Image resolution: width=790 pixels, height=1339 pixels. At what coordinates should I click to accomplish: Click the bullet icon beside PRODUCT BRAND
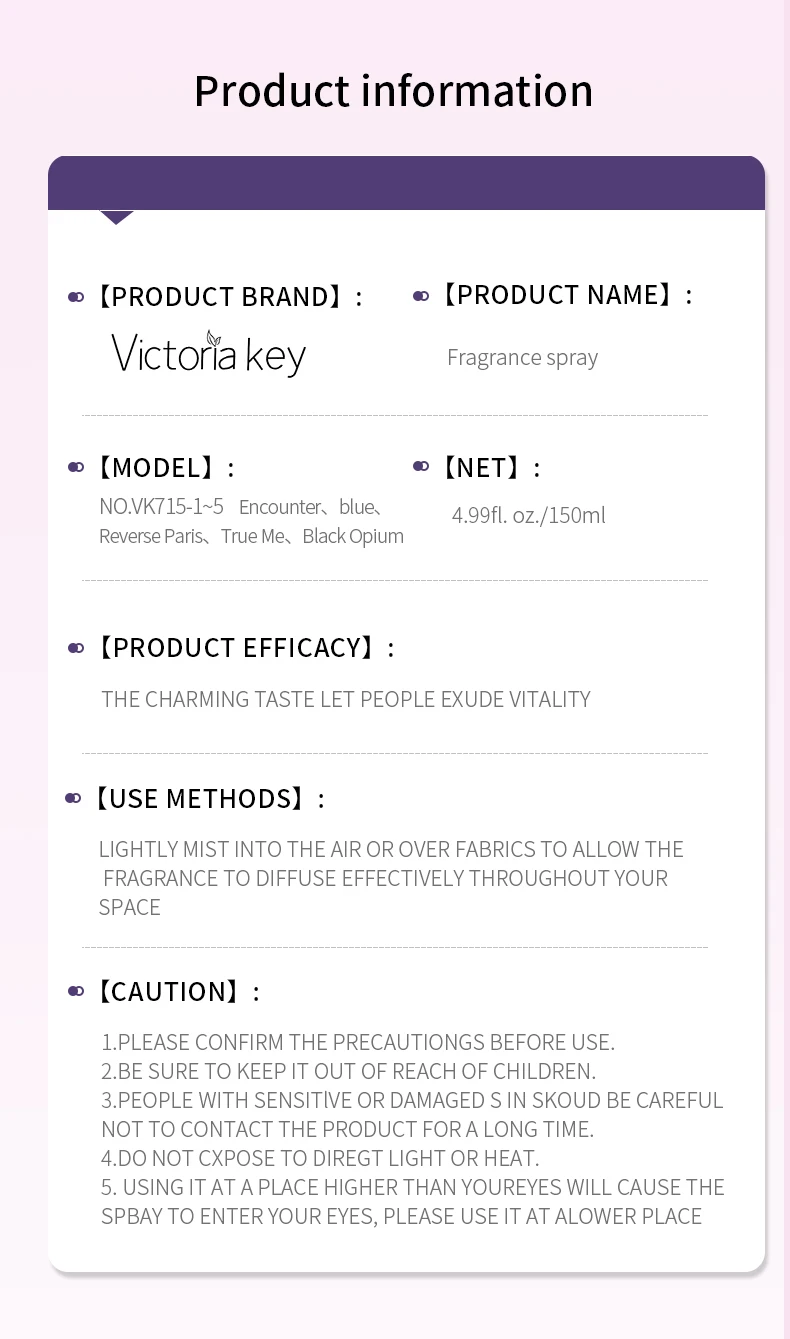coord(76,297)
